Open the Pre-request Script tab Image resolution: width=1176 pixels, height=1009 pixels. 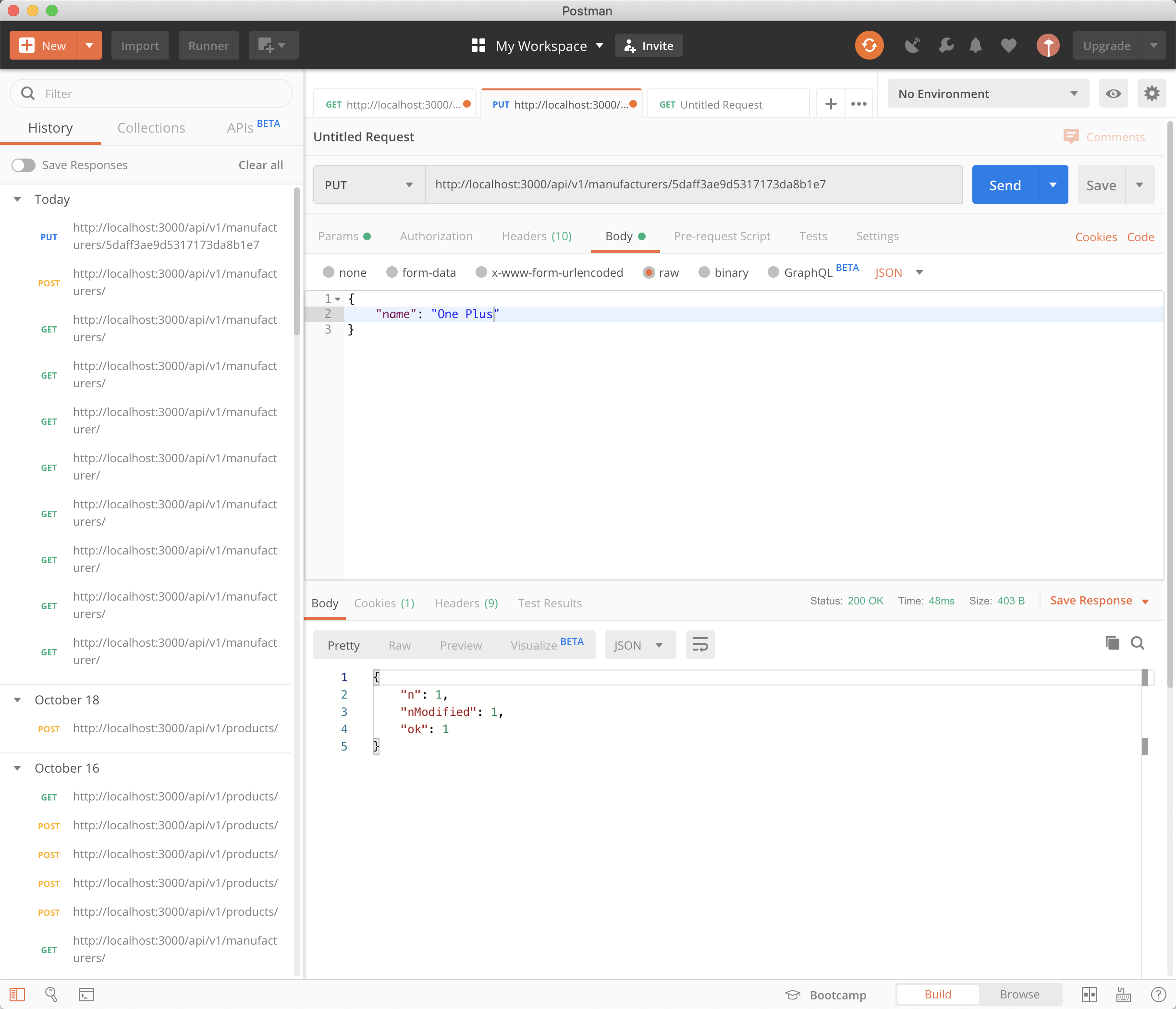point(722,236)
